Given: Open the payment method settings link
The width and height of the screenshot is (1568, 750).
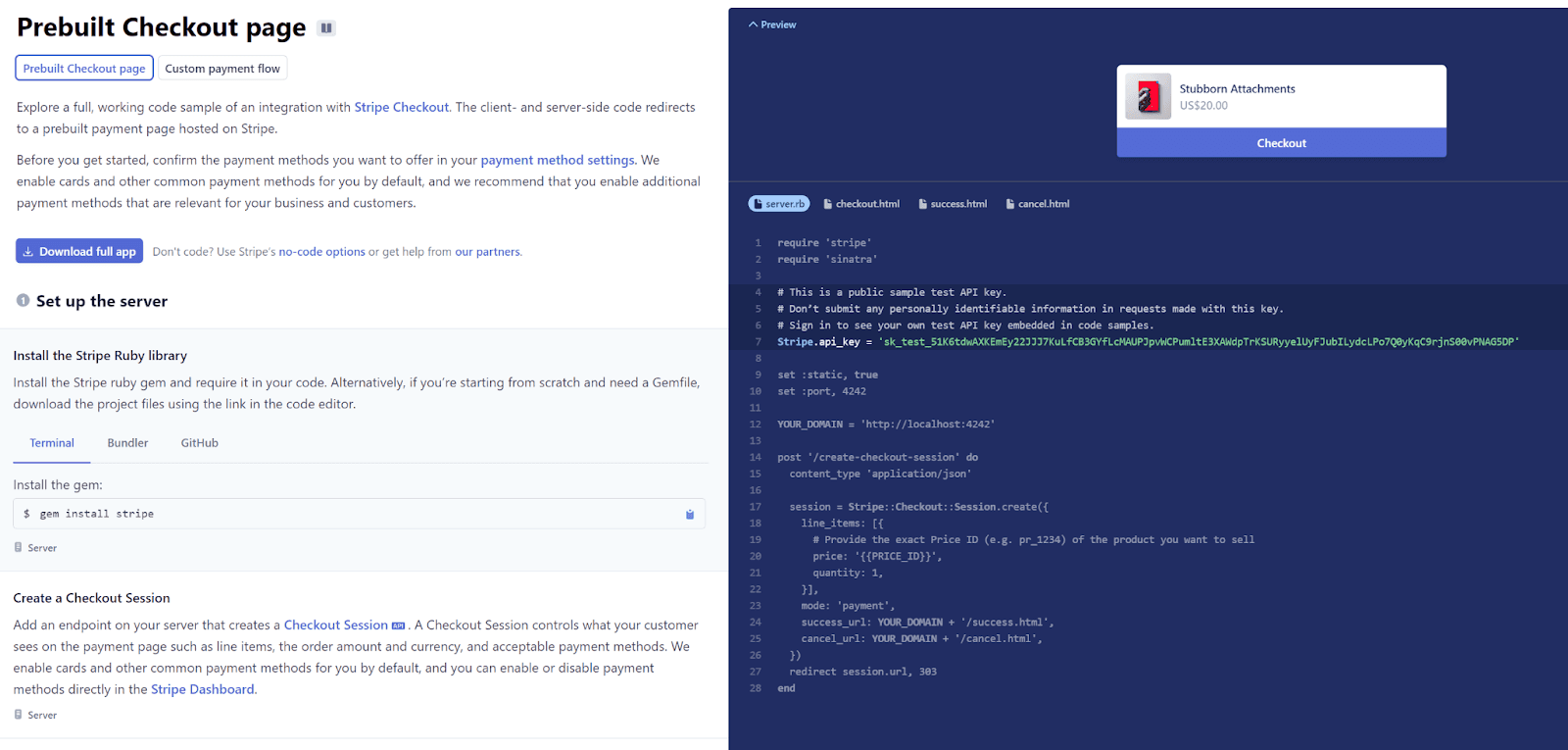Looking at the screenshot, I should tap(557, 160).
